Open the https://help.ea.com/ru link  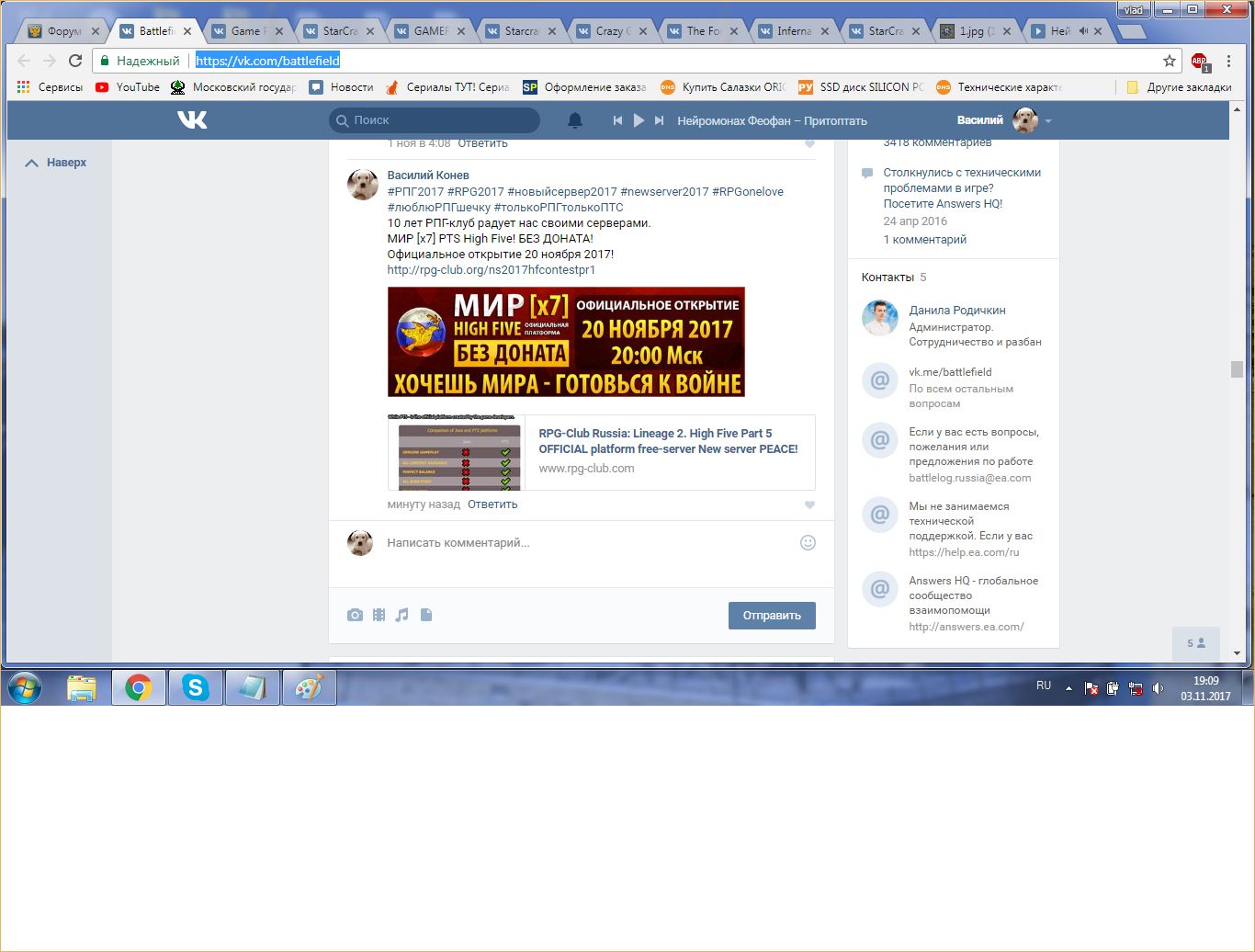(964, 552)
